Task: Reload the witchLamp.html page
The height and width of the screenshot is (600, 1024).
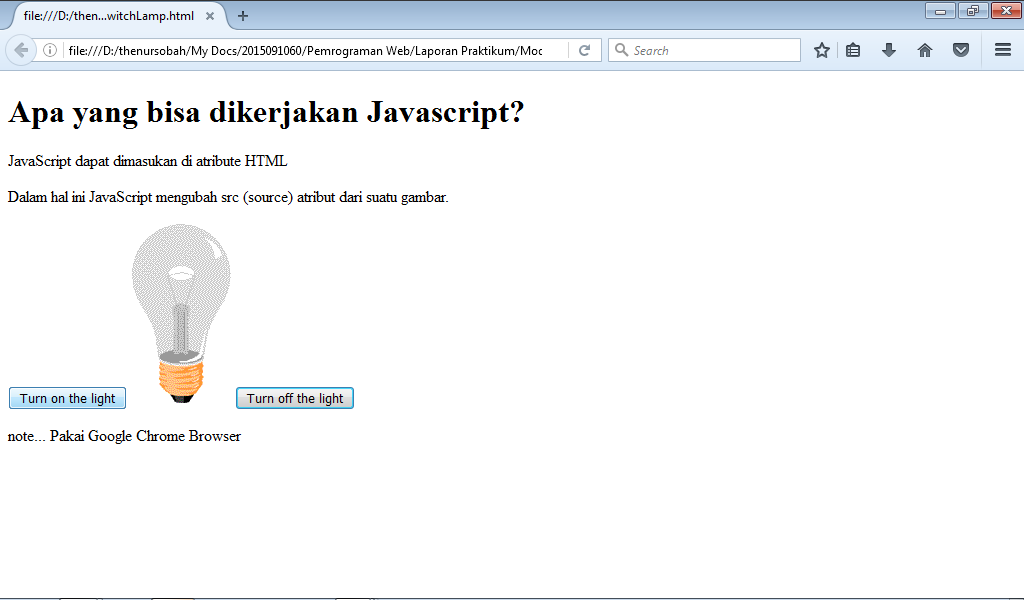Action: 585,49
